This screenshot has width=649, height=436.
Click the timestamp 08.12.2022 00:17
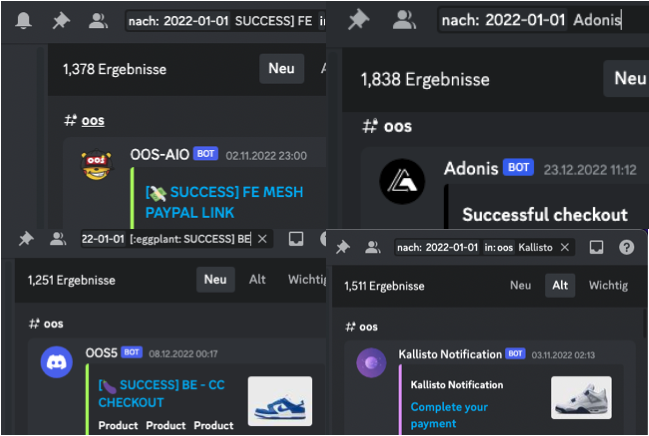183,354
